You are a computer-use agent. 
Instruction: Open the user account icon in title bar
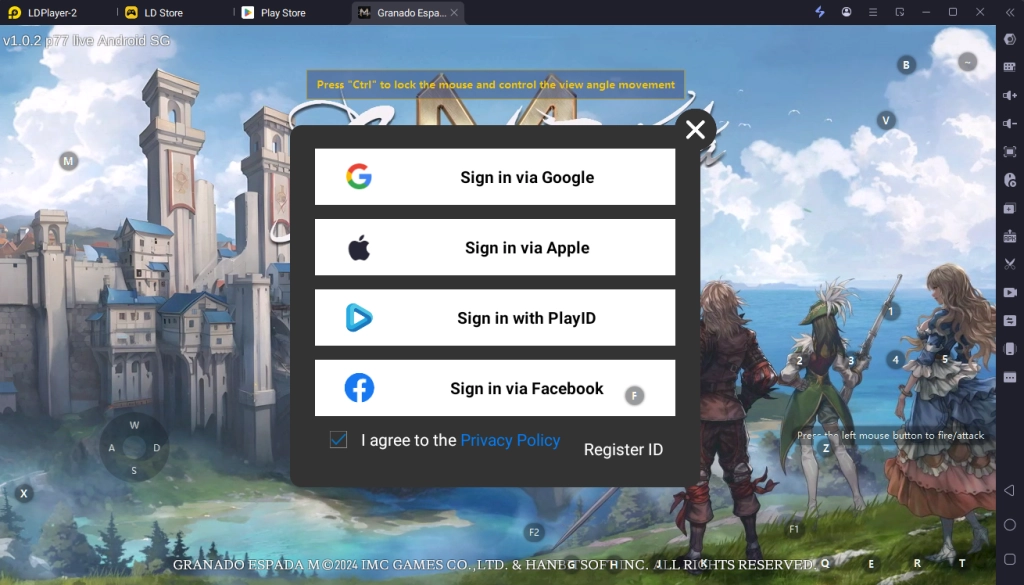click(x=846, y=12)
